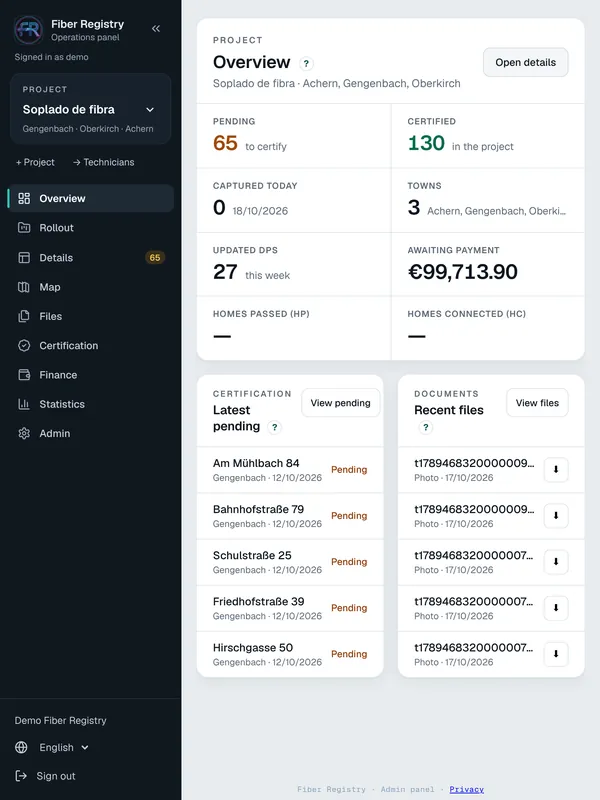The width and height of the screenshot is (600, 800).
Task: Open Rollout via its sidebar folder icon
Action: coord(24,228)
